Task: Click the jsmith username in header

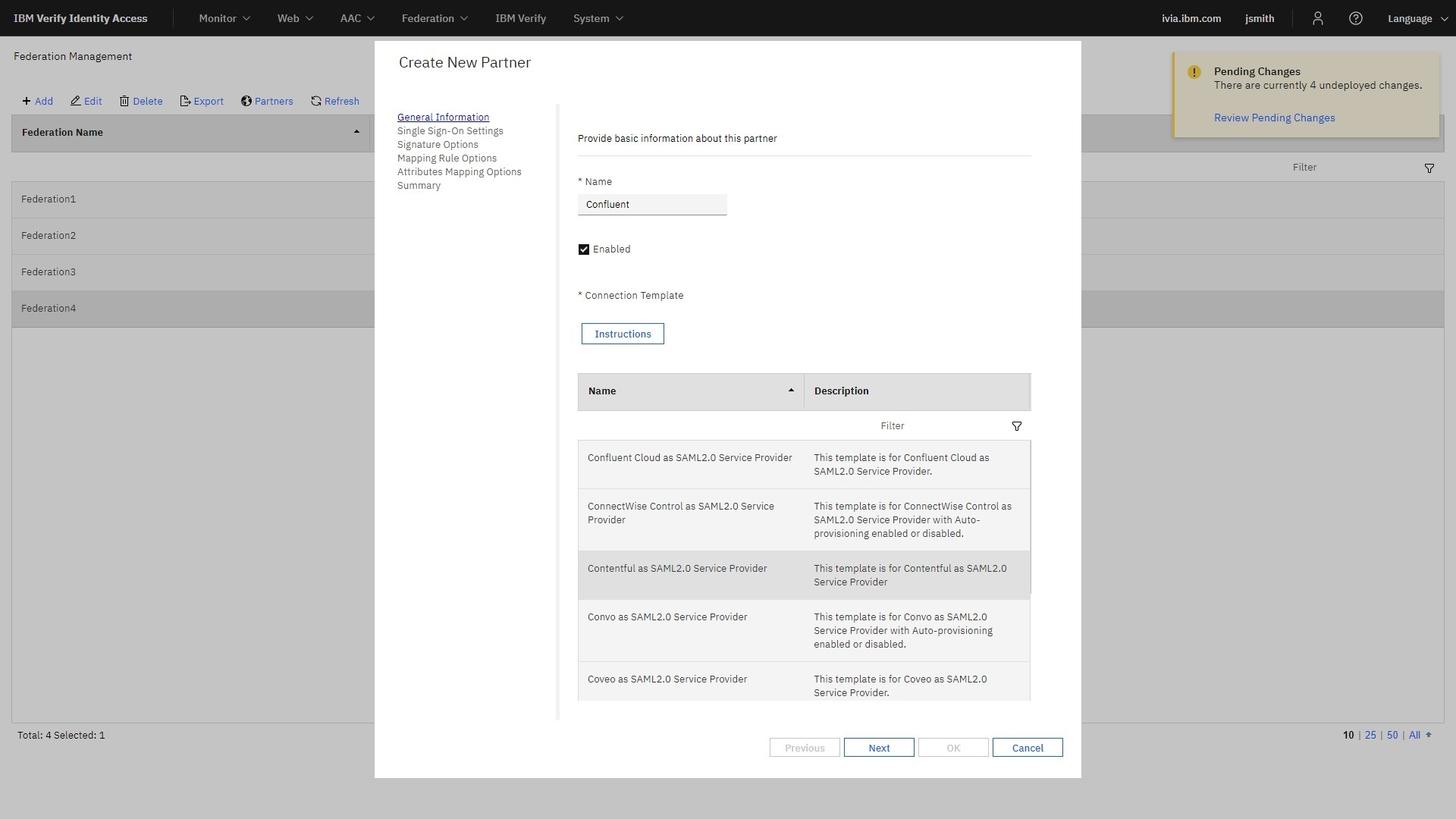Action: pyautogui.click(x=1259, y=18)
